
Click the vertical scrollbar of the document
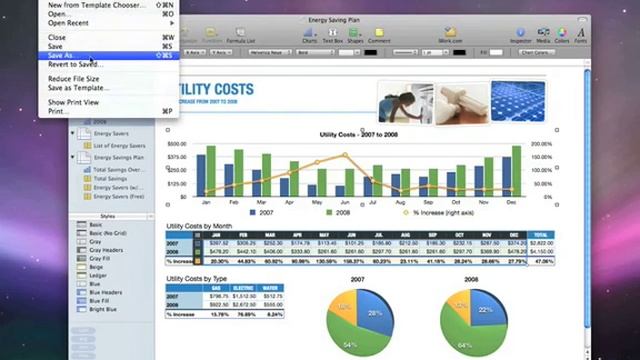tap(587, 198)
